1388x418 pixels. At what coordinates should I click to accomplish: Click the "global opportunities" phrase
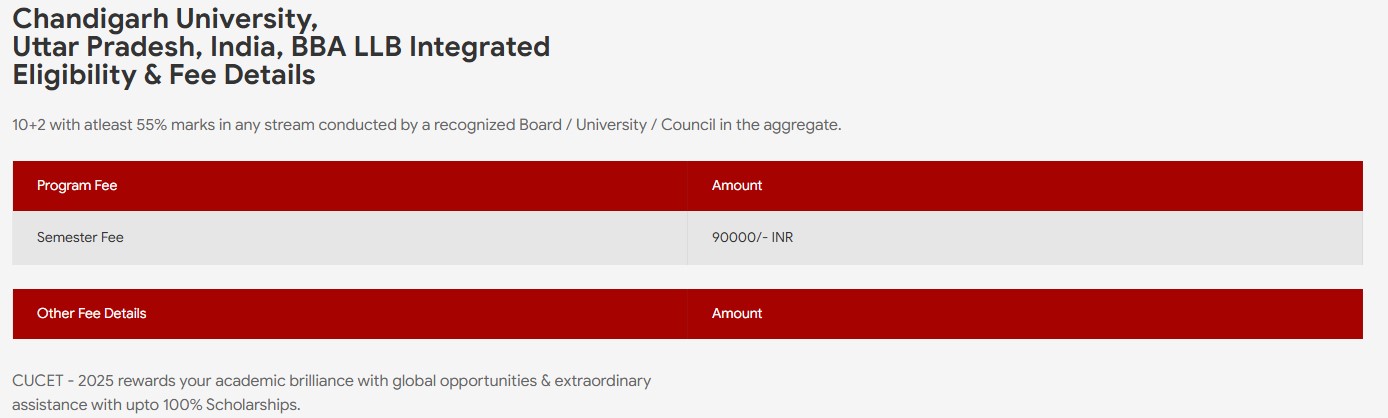(464, 381)
